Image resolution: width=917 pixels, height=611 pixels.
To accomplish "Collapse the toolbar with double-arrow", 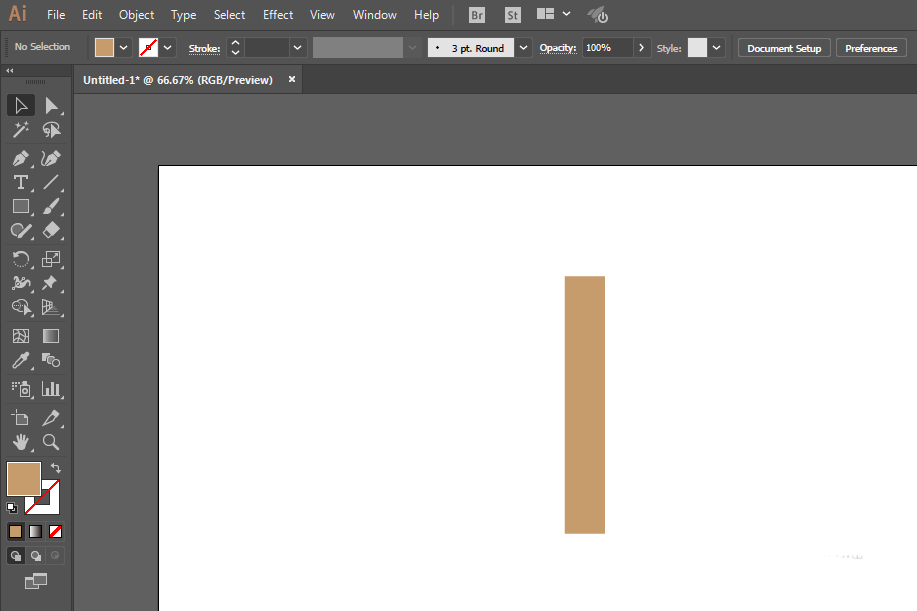I will point(9,71).
